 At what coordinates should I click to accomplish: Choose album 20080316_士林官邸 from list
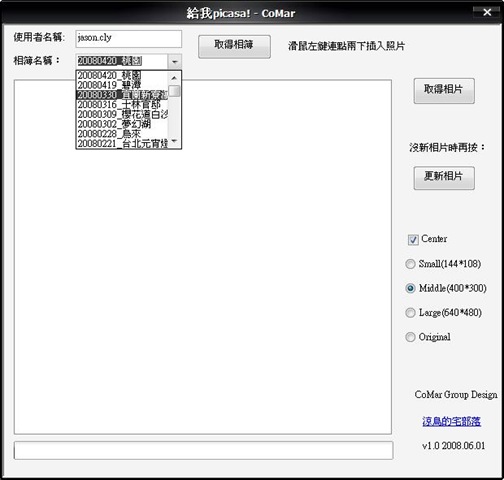pyautogui.click(x=122, y=104)
